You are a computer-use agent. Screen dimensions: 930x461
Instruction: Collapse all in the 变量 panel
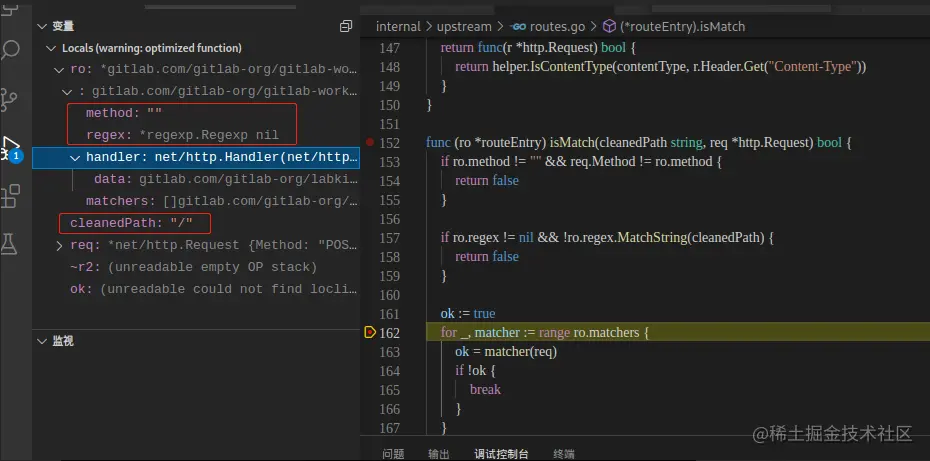tap(346, 26)
